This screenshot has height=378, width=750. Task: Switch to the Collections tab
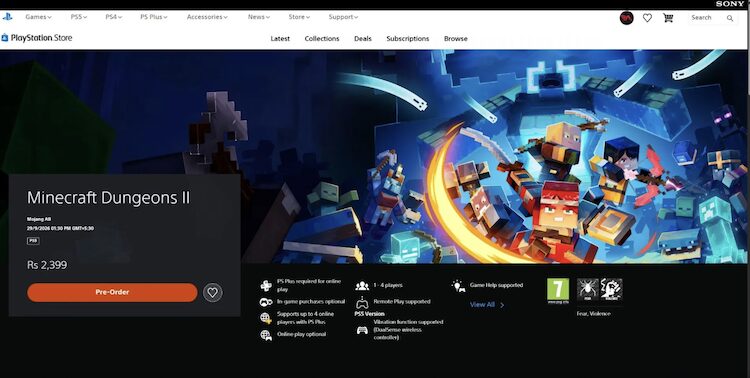coord(322,39)
